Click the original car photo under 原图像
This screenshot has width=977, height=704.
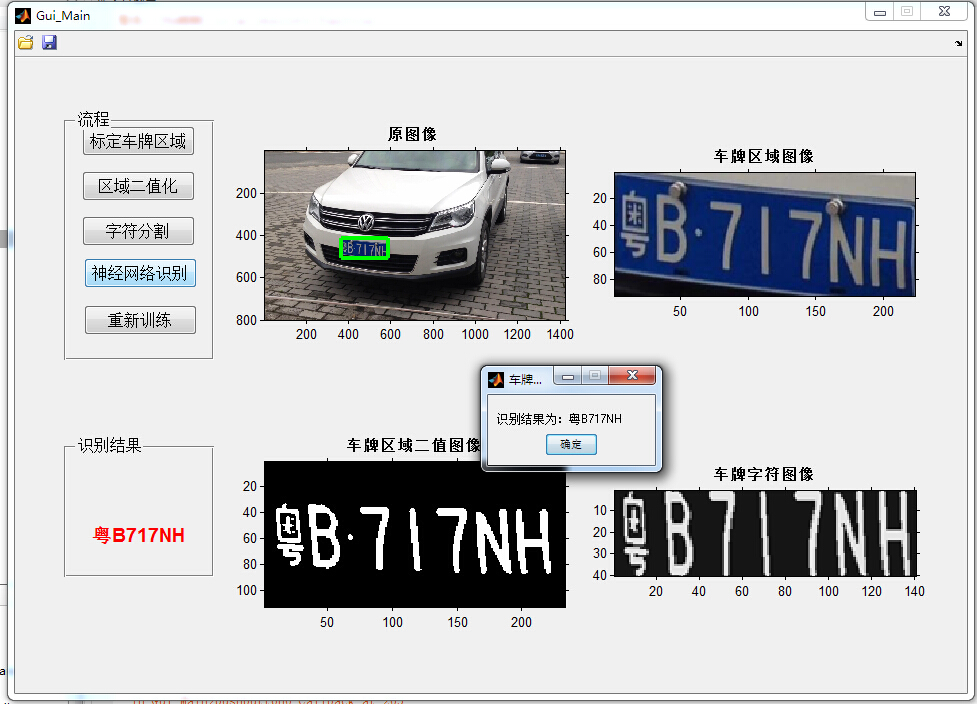point(415,235)
